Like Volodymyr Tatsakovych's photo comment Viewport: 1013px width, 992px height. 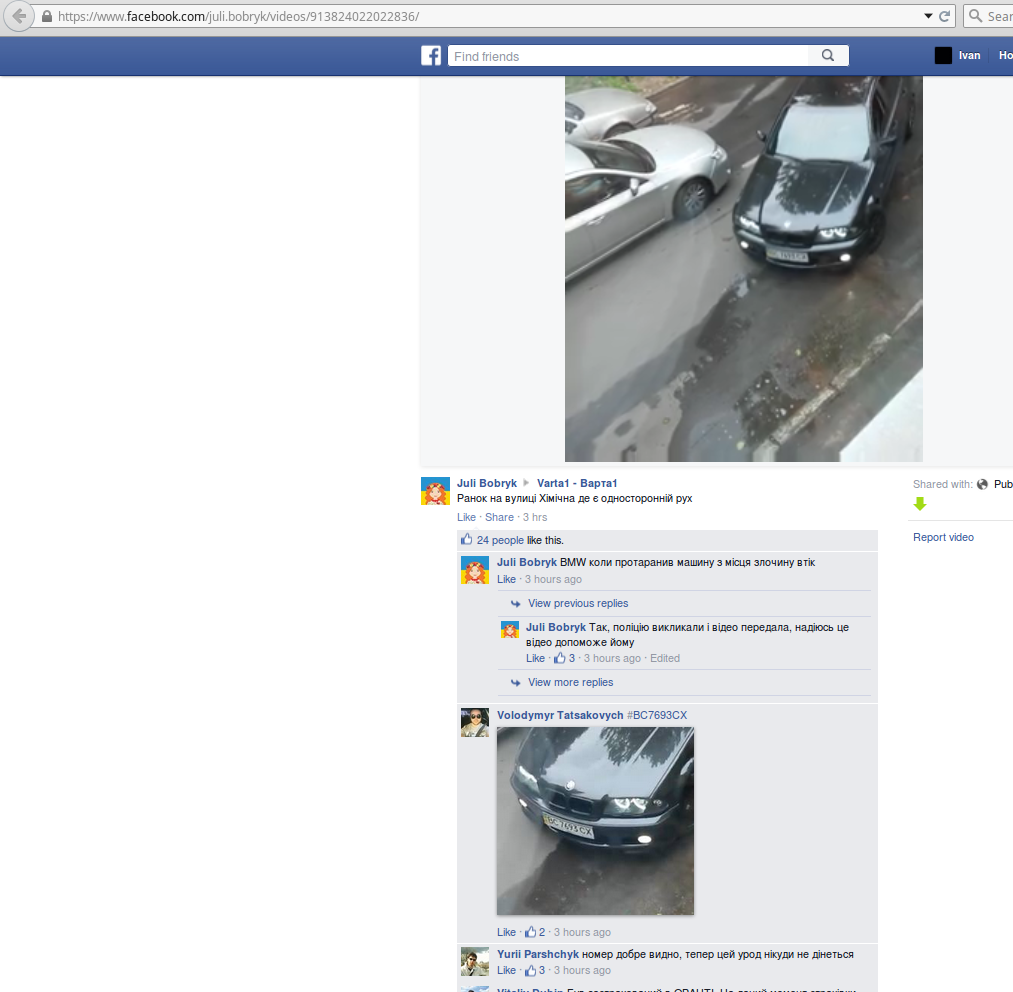(x=506, y=932)
